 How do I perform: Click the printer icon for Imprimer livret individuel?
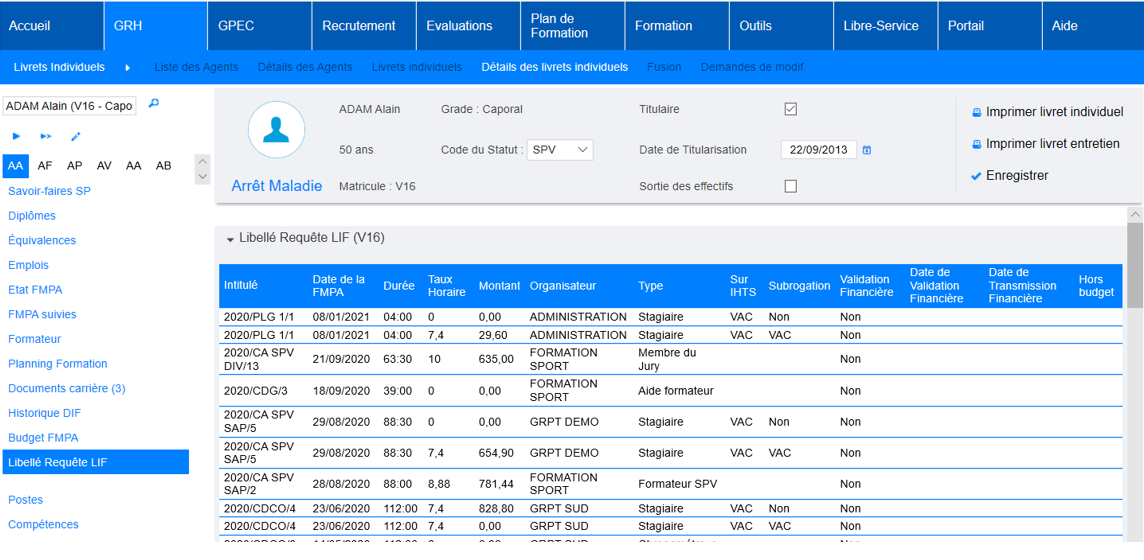click(977, 113)
